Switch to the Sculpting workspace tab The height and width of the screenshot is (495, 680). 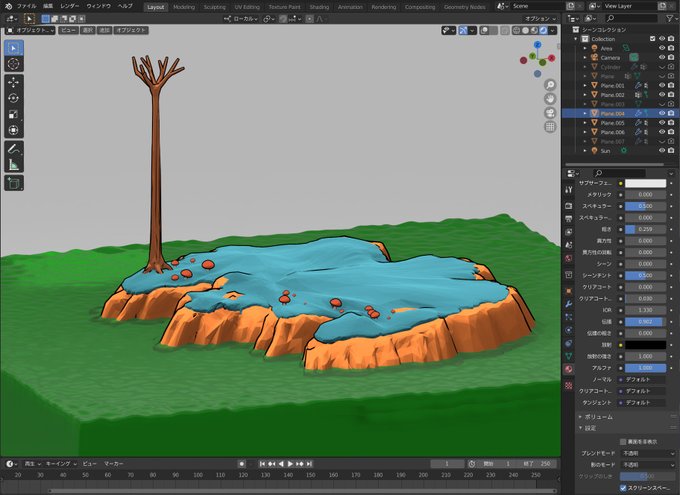tap(215, 7)
